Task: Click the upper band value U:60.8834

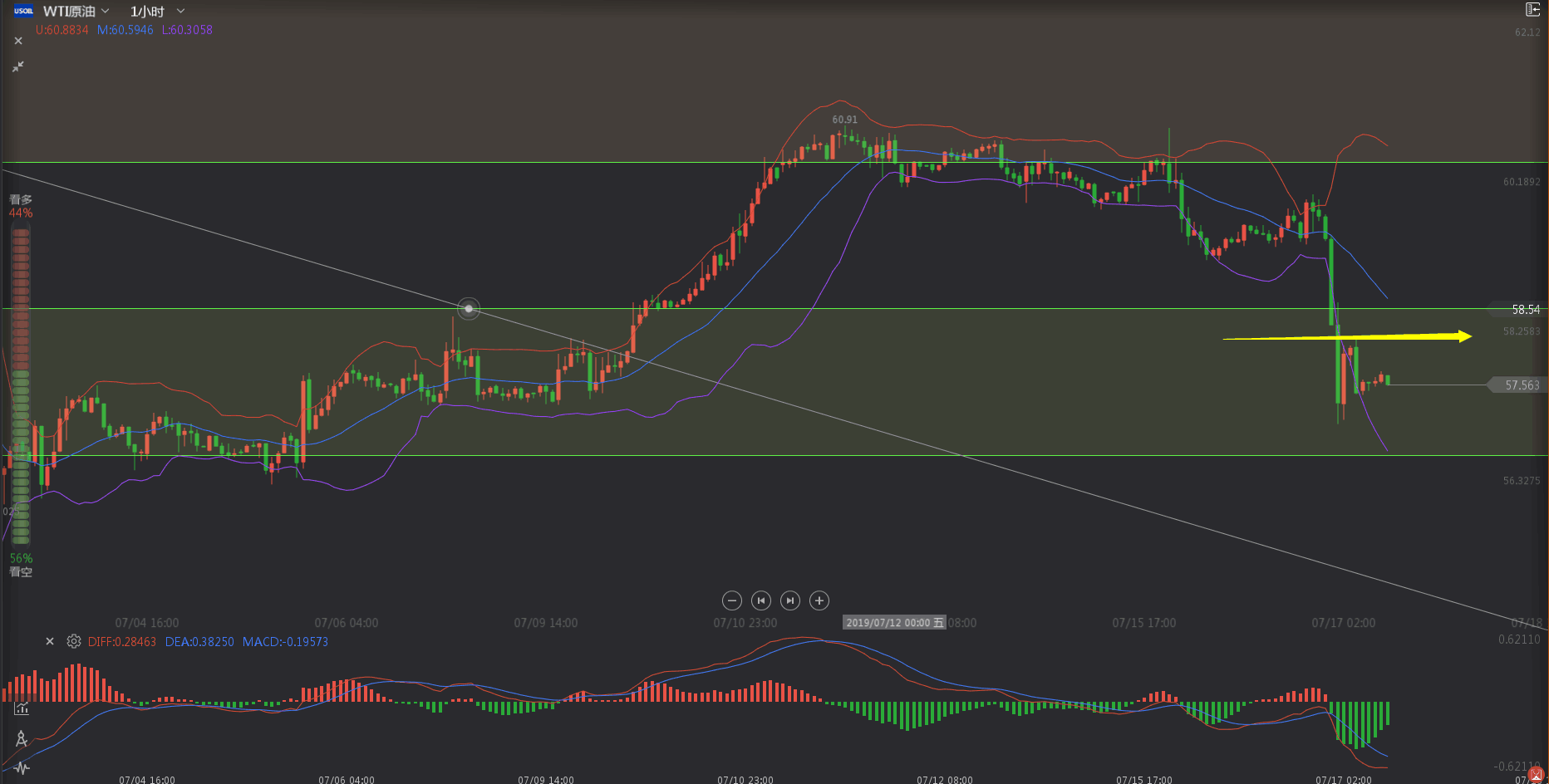Action: (x=61, y=30)
